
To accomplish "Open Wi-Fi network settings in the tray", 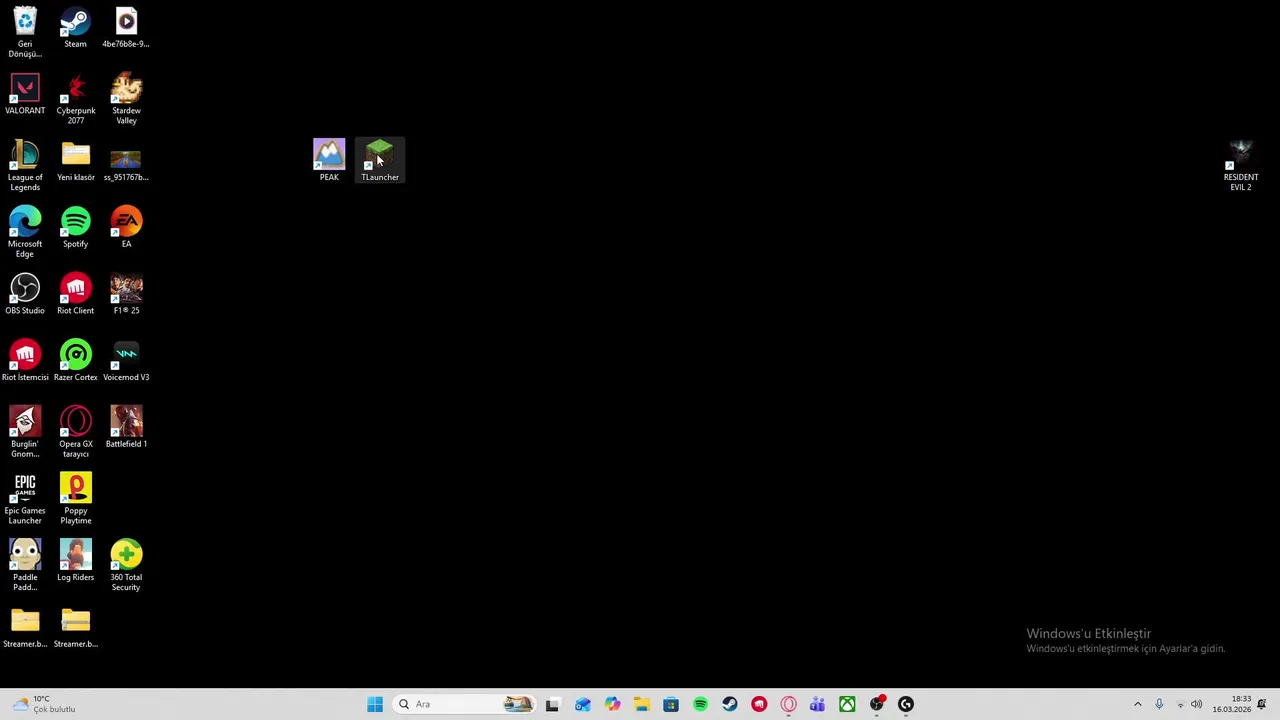I will coord(1180,704).
